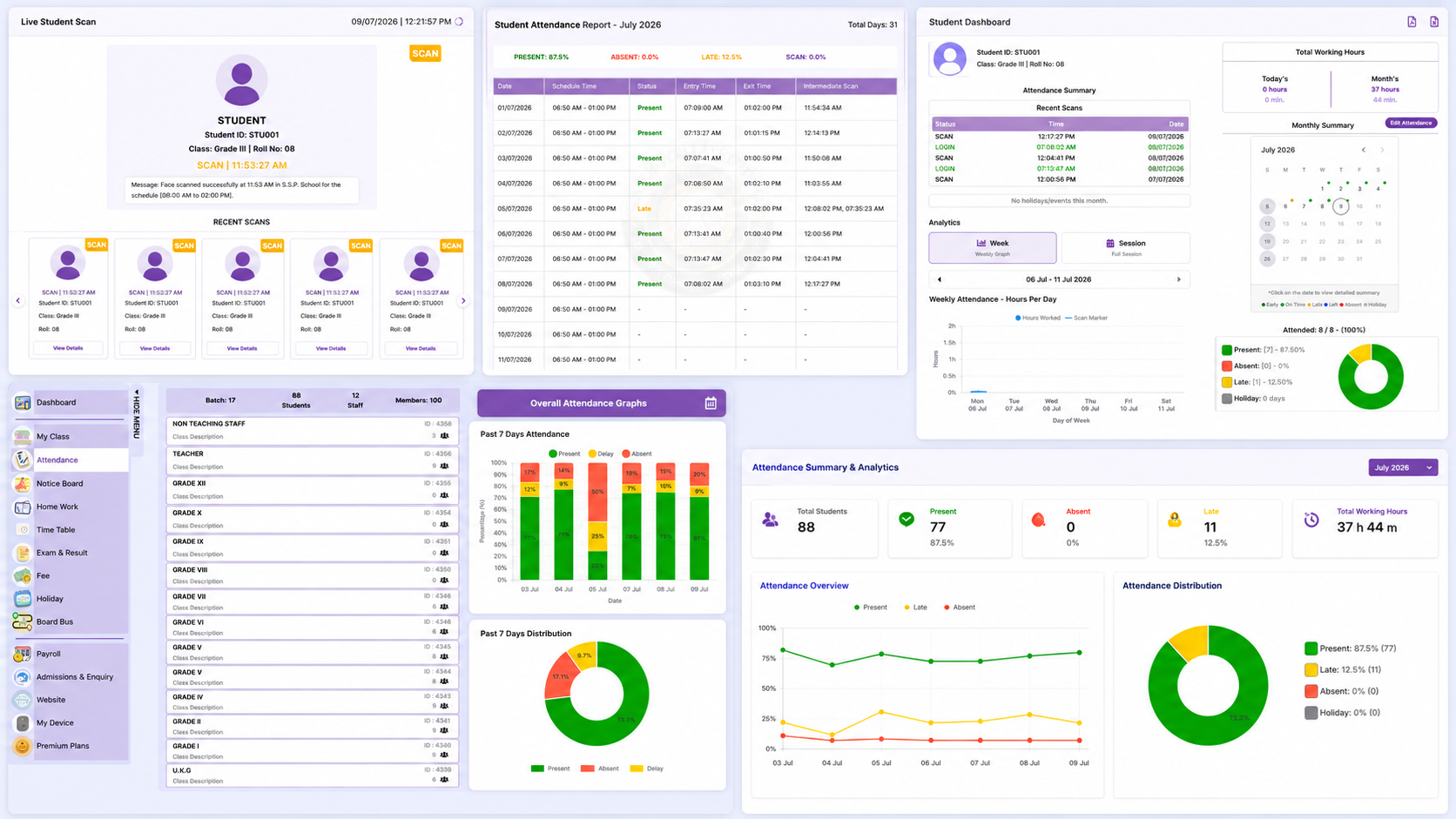Click the Edit Attendance button

(1411, 123)
